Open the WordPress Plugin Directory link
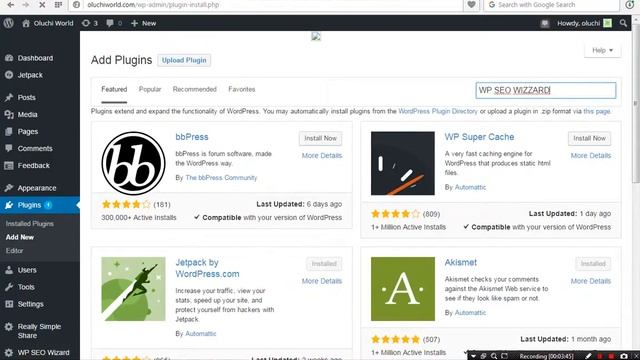Screen dimensions: 640x360 438,111
